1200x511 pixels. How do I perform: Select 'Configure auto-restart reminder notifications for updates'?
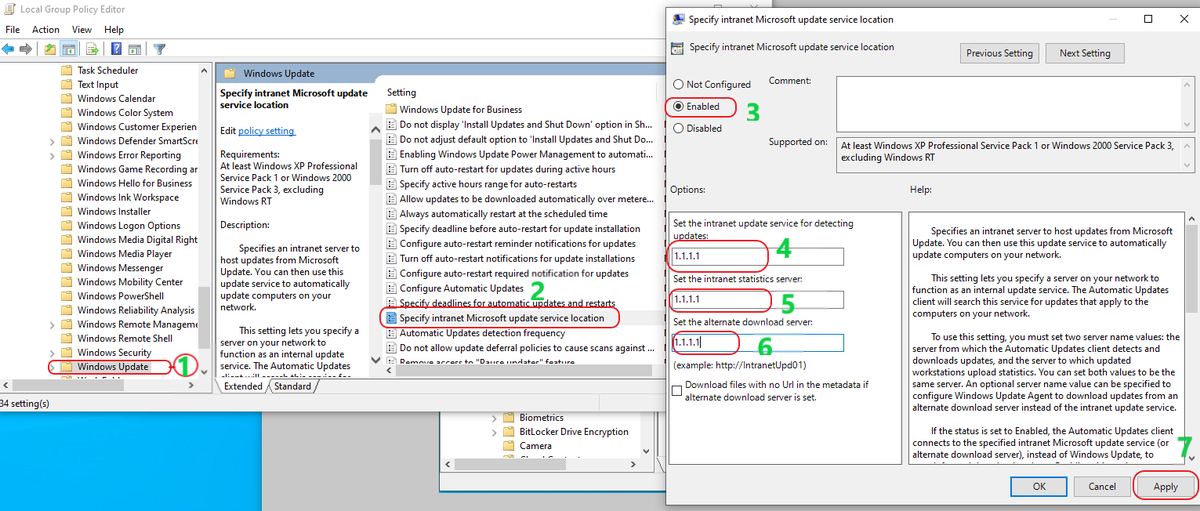coord(517,244)
